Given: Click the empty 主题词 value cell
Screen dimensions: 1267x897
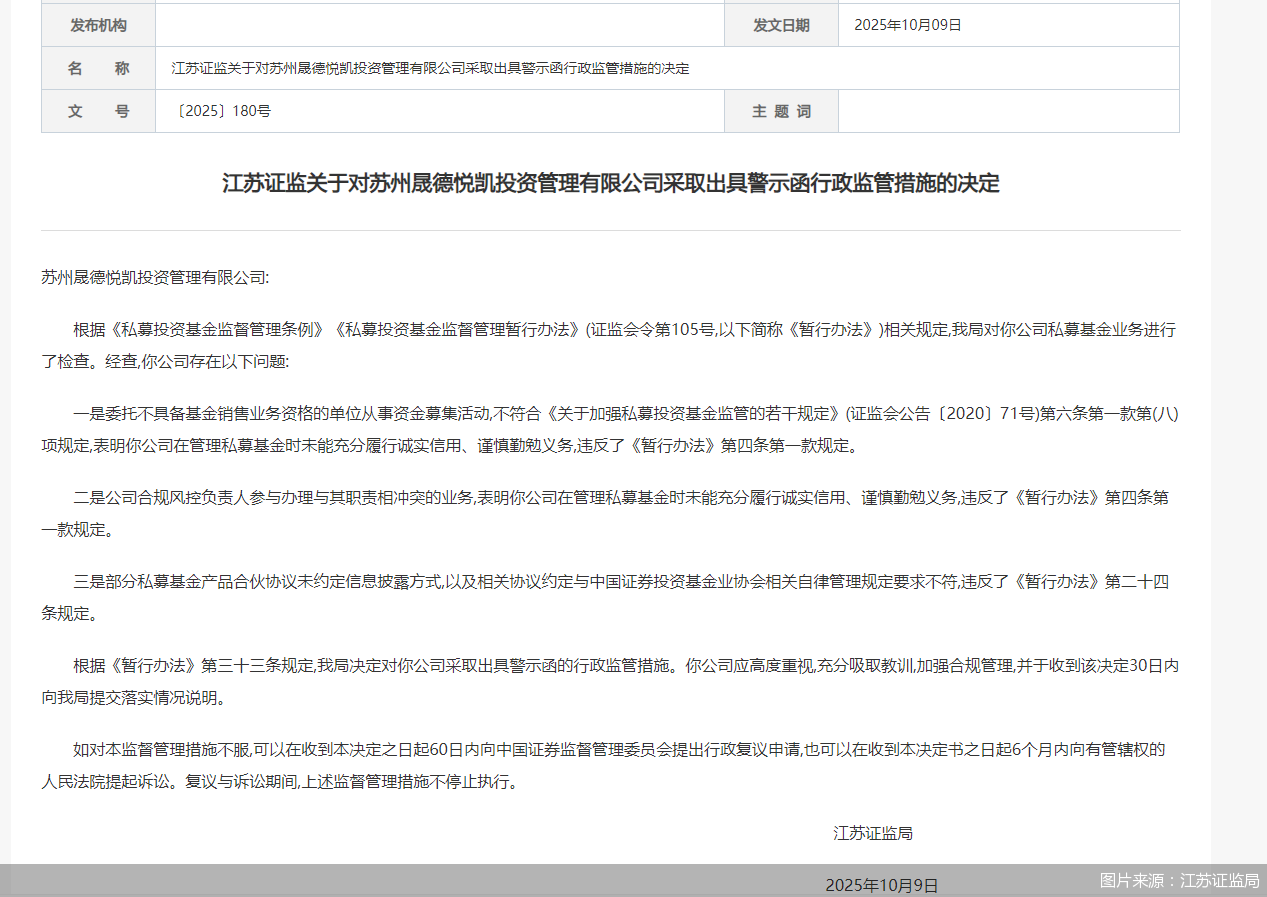Looking at the screenshot, I should pyautogui.click(x=1008, y=111).
